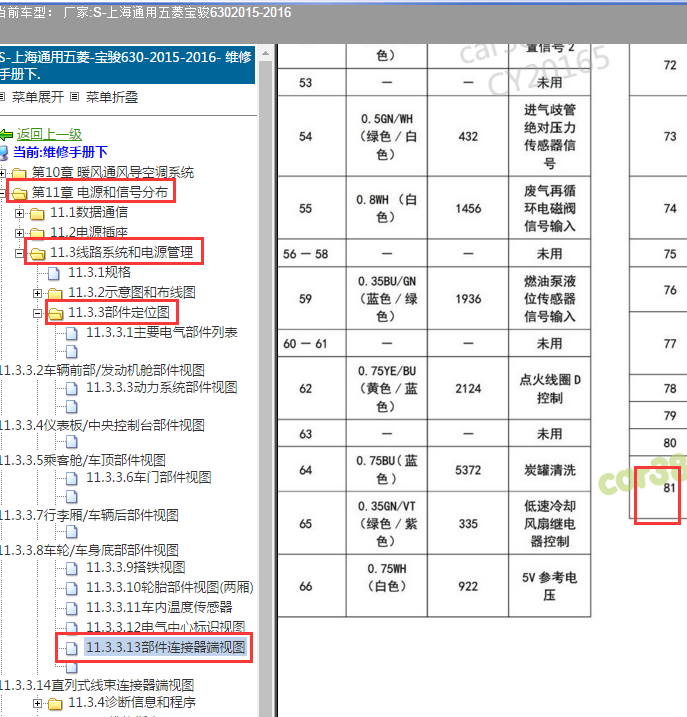The width and height of the screenshot is (687, 717).
Task: Open 11.3.3.8车轮/车身底部部件视图
Action: tap(90, 550)
